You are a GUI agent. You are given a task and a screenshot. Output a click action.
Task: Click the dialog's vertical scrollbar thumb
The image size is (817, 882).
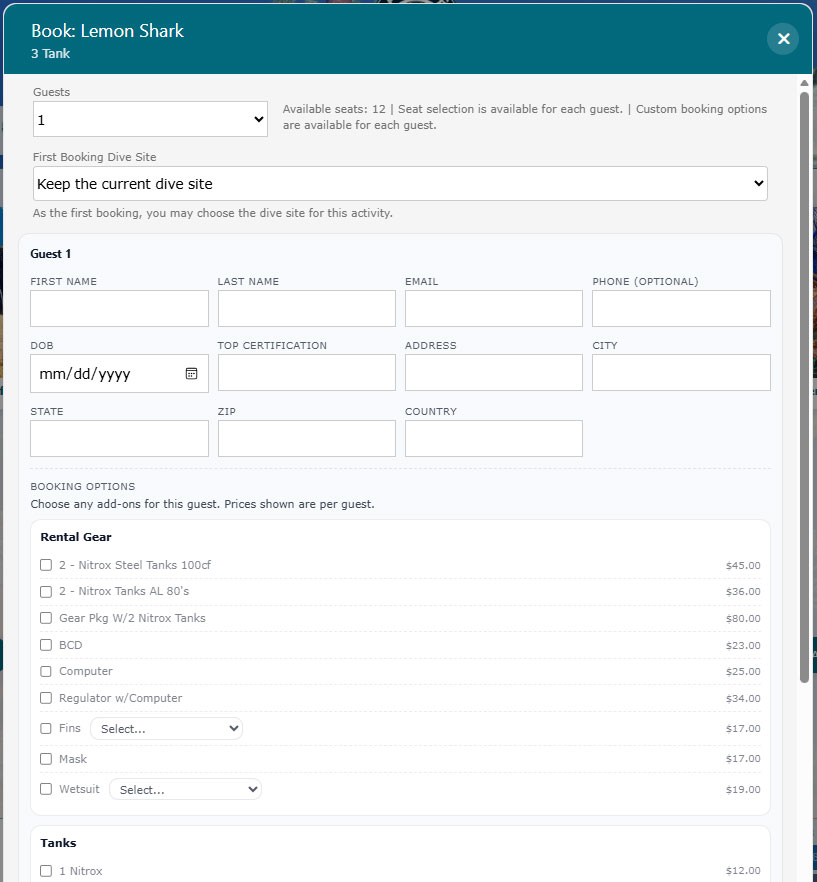pyautogui.click(x=805, y=388)
